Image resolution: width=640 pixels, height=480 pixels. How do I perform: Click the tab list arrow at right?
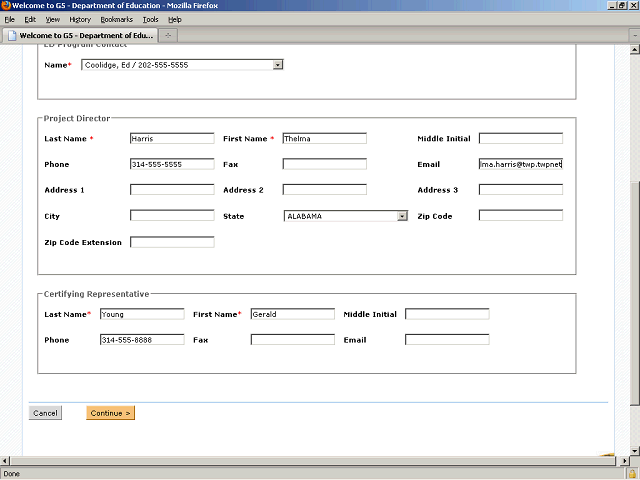click(x=635, y=36)
